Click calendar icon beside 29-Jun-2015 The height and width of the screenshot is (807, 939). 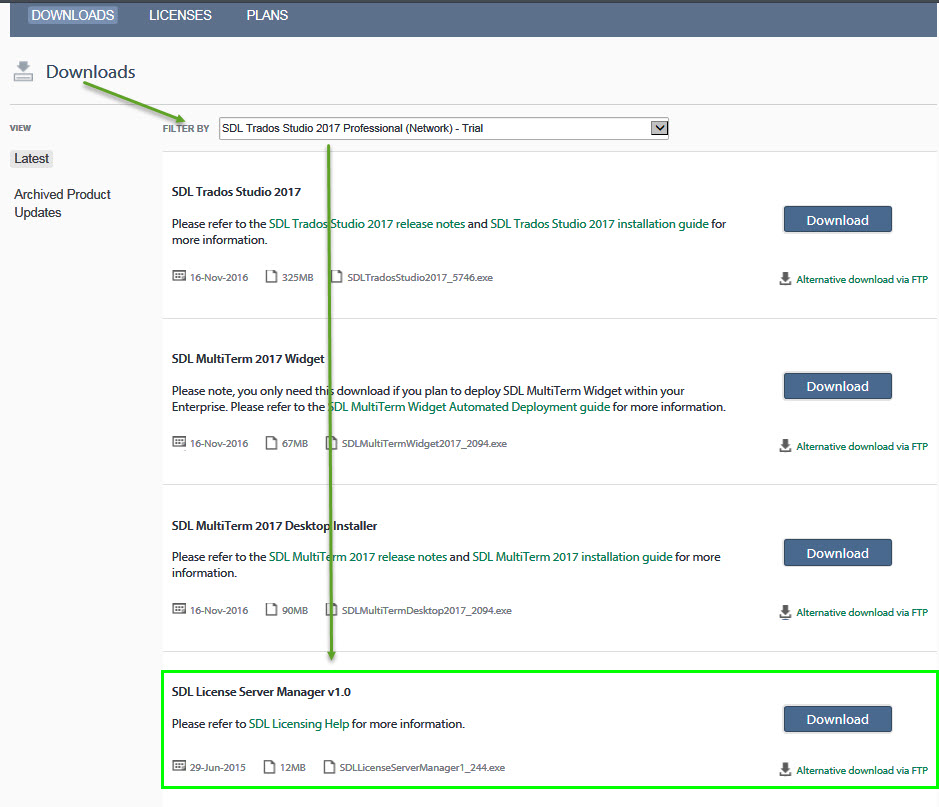point(179,766)
